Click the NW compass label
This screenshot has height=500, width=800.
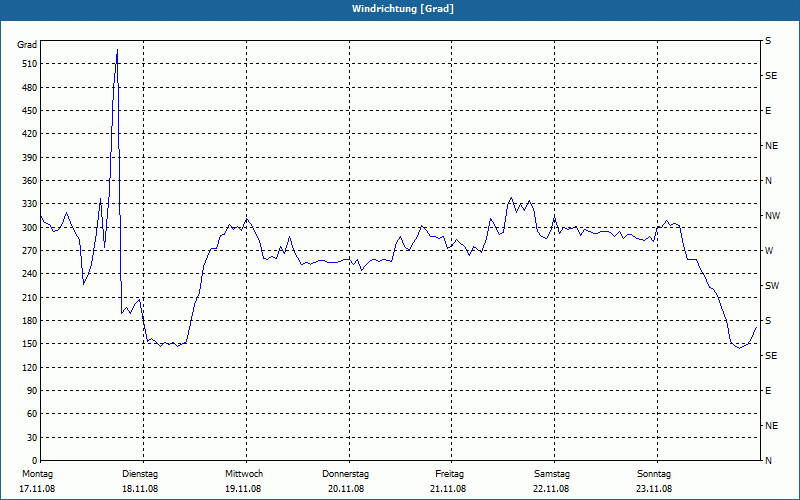click(x=772, y=216)
